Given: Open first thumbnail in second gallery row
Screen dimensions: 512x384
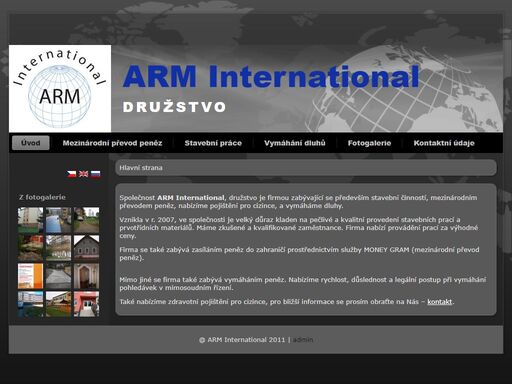Looking at the screenshot, I should tap(30, 248).
